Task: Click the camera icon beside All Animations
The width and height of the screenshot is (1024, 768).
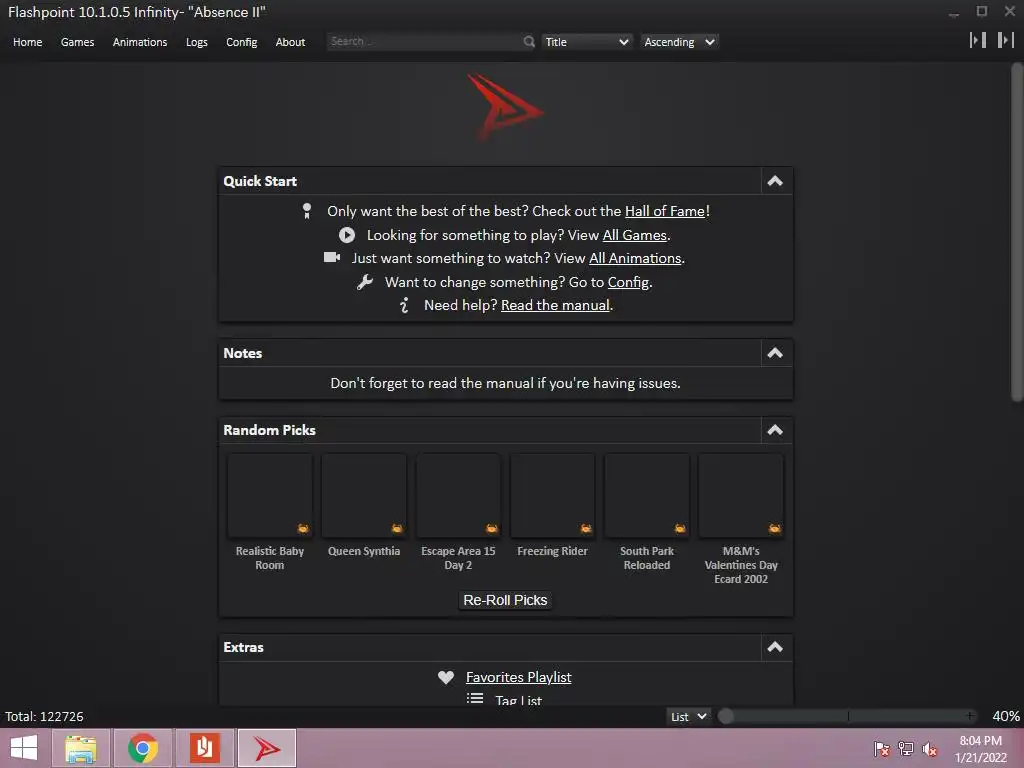Action: click(x=332, y=257)
